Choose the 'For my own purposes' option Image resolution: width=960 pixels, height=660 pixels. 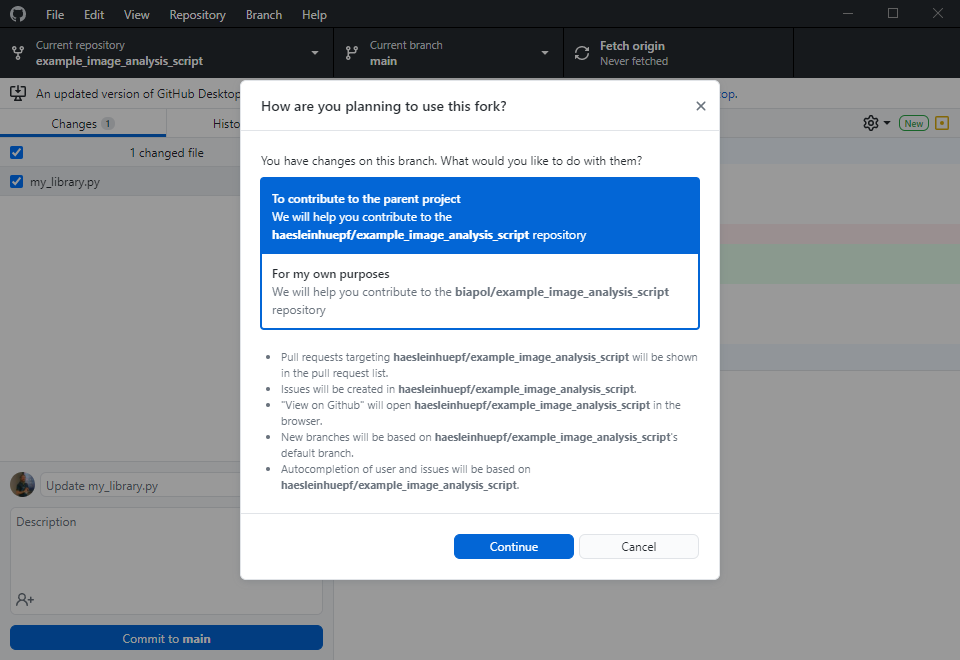pyautogui.click(x=479, y=291)
